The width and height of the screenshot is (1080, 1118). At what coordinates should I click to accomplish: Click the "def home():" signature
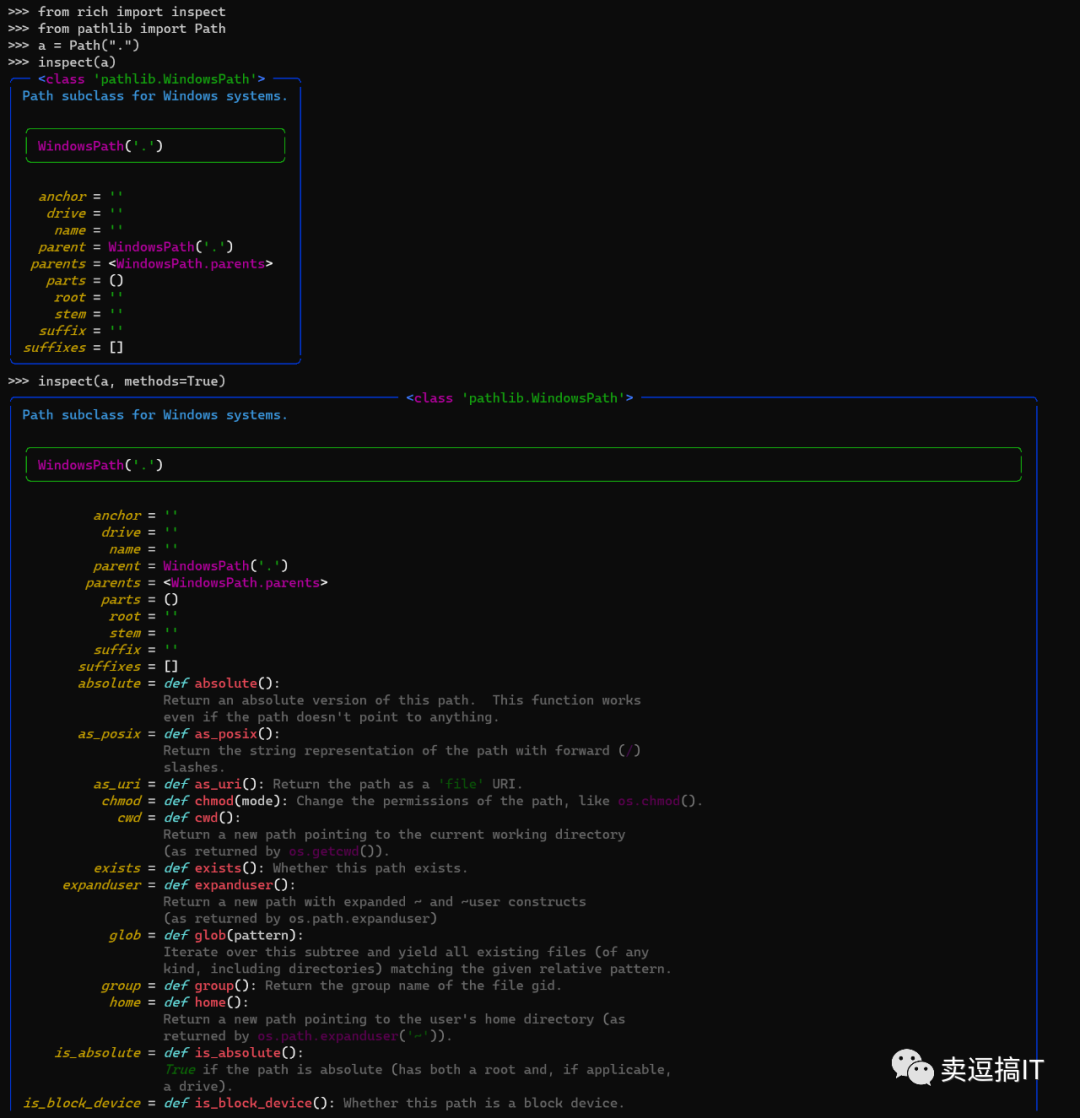[206, 1002]
